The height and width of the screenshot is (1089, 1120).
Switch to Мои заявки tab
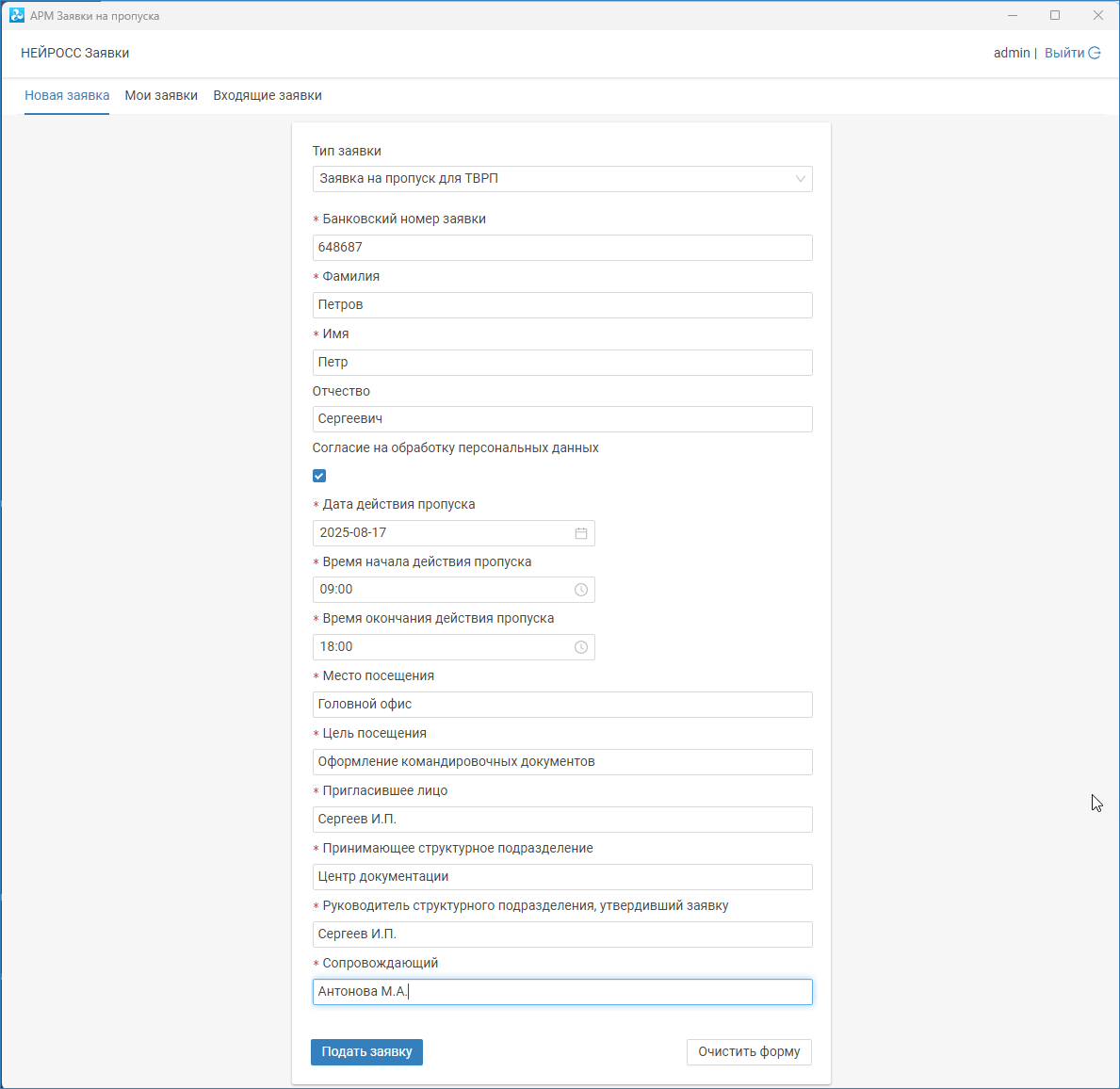point(161,95)
